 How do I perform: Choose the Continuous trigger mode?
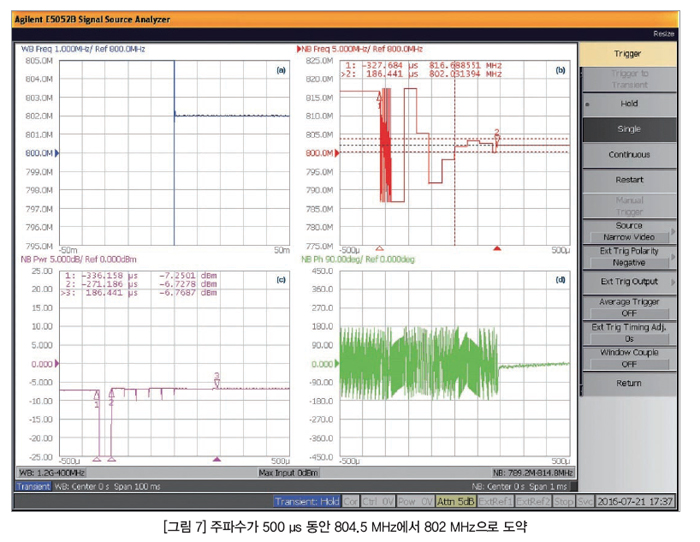[629, 155]
